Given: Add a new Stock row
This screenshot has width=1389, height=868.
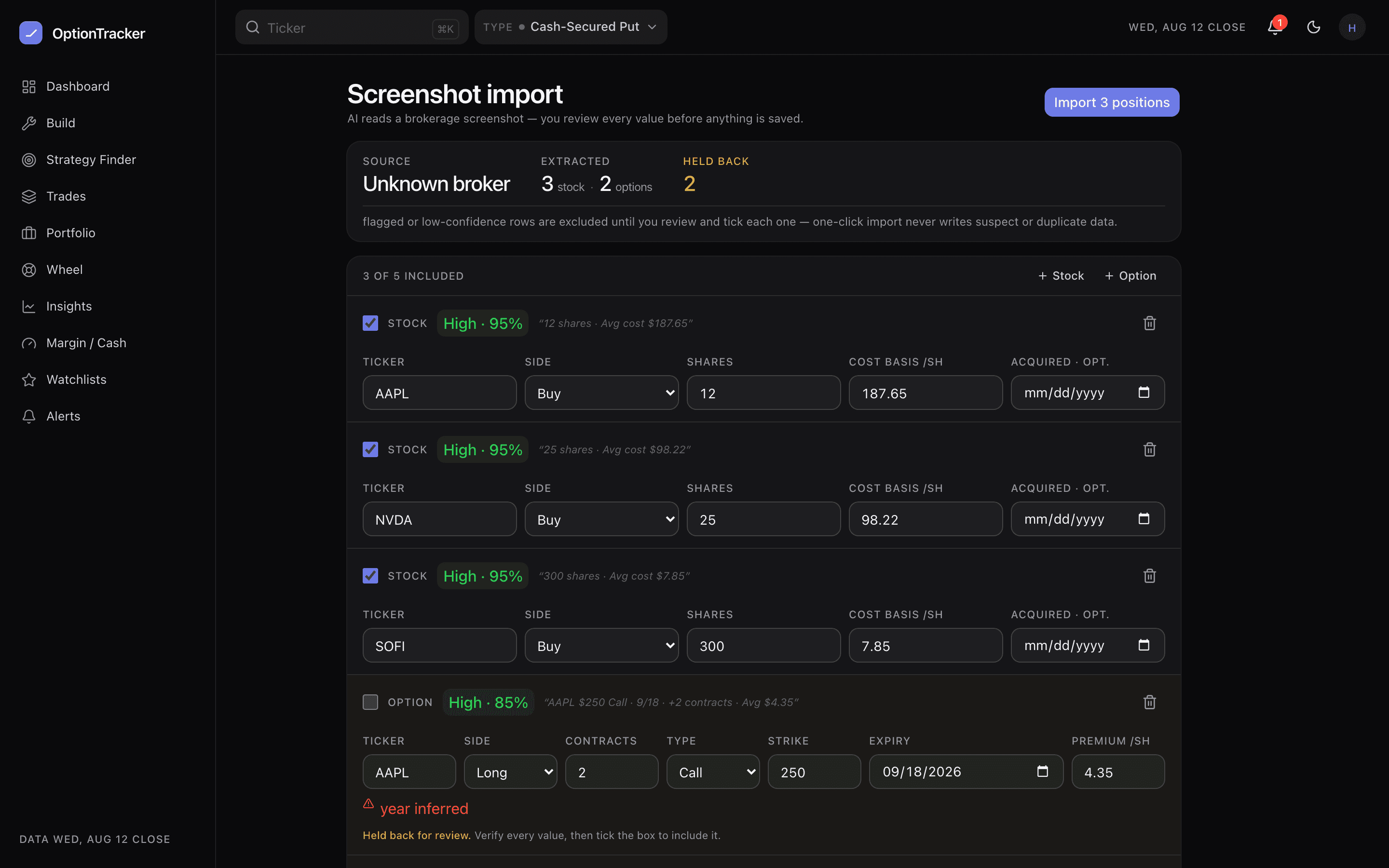Looking at the screenshot, I should point(1061,276).
